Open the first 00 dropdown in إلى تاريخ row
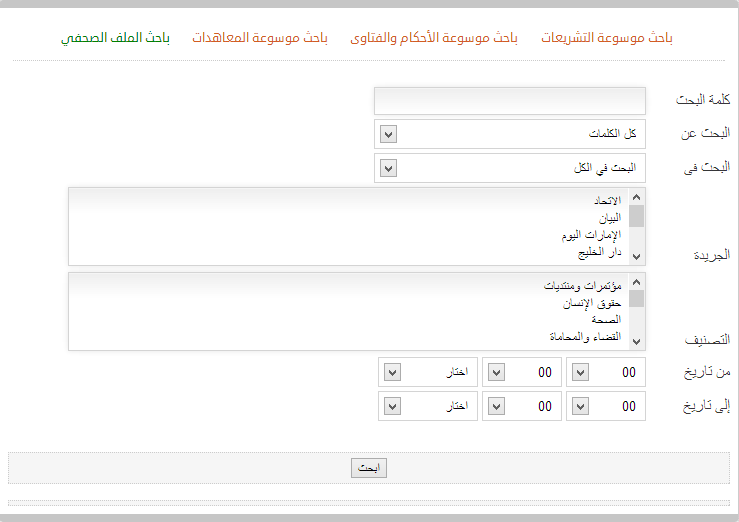 [x=606, y=406]
